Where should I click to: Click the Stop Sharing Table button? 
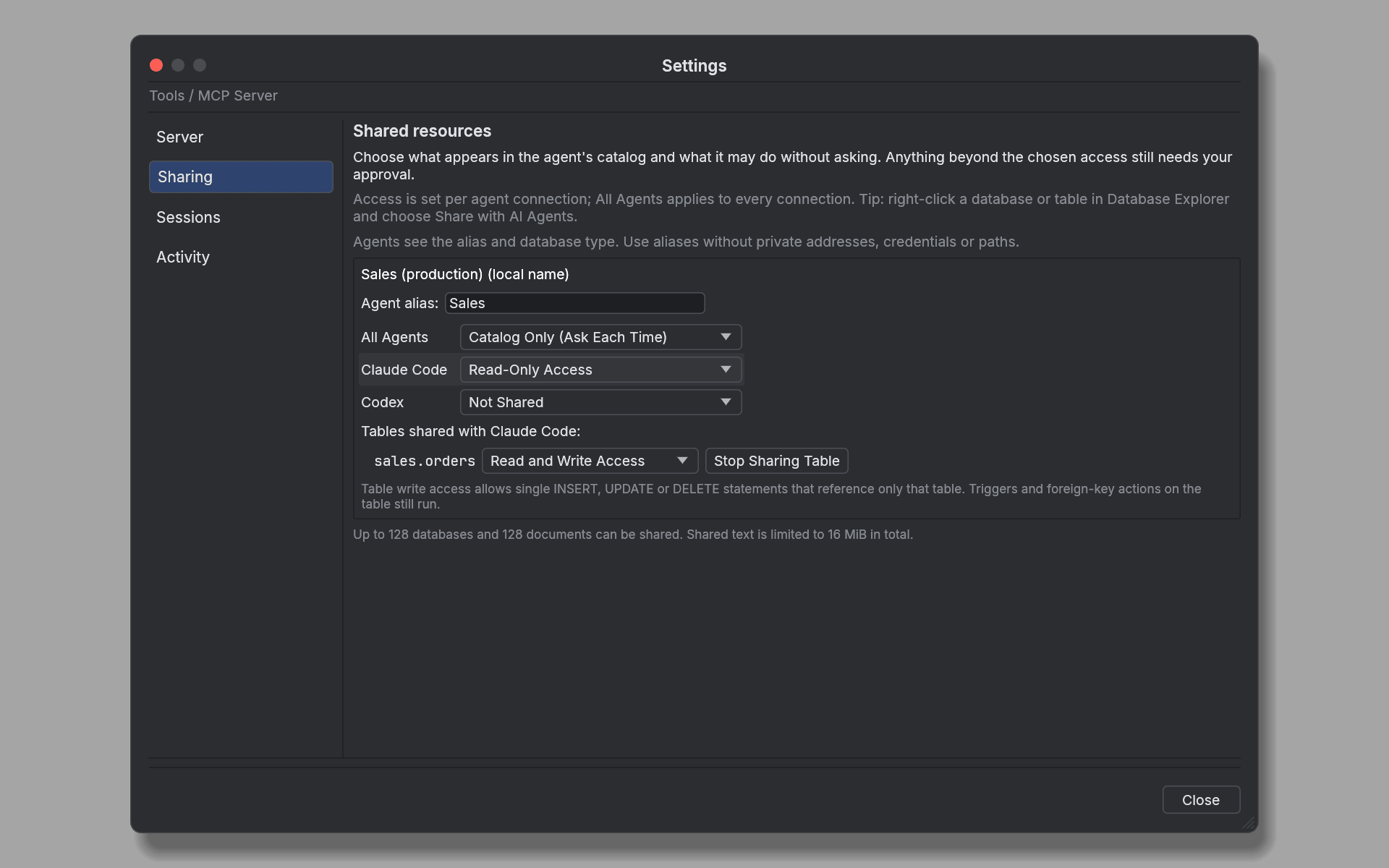[776, 461]
